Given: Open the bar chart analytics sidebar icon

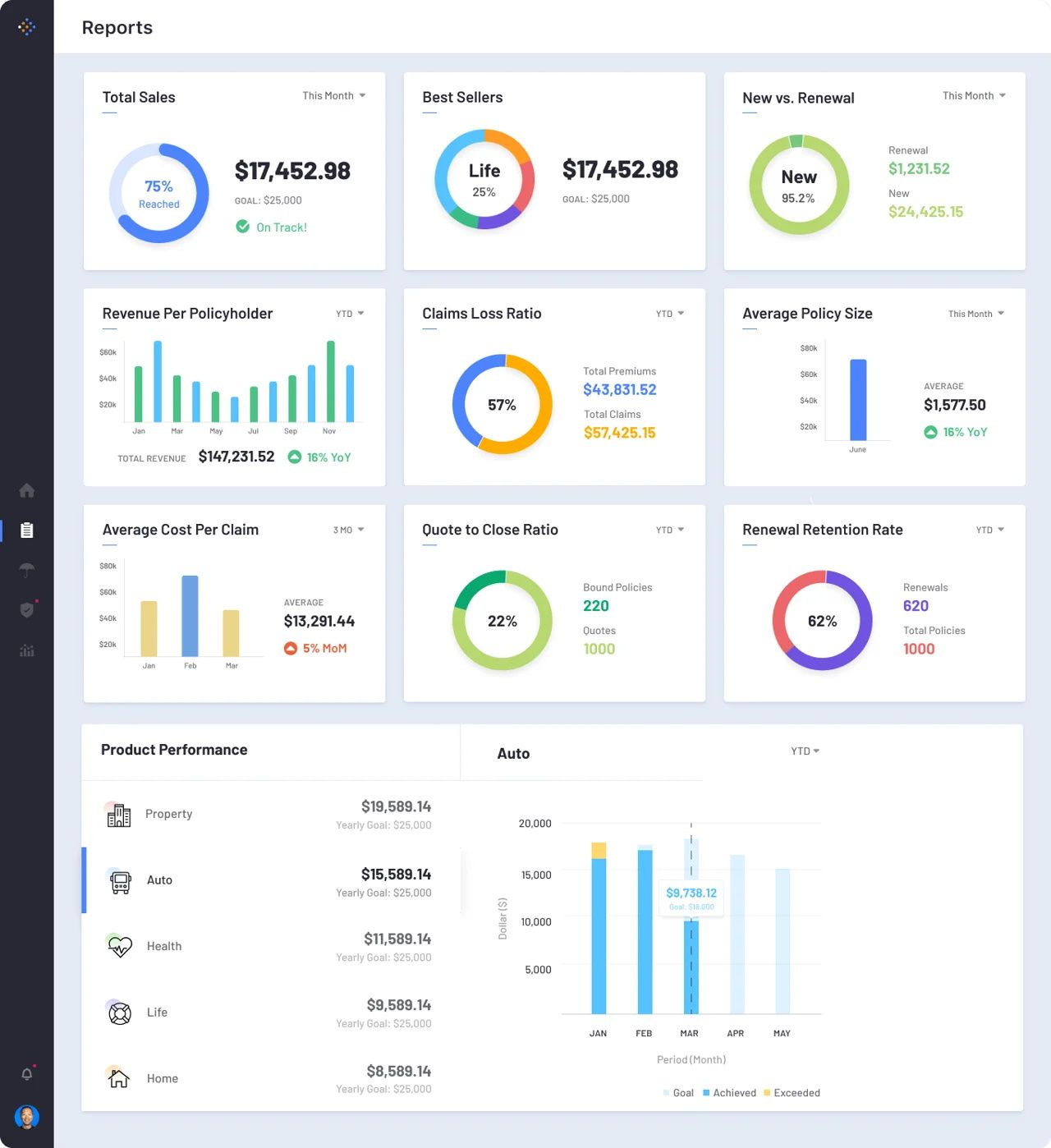Looking at the screenshot, I should [x=26, y=650].
